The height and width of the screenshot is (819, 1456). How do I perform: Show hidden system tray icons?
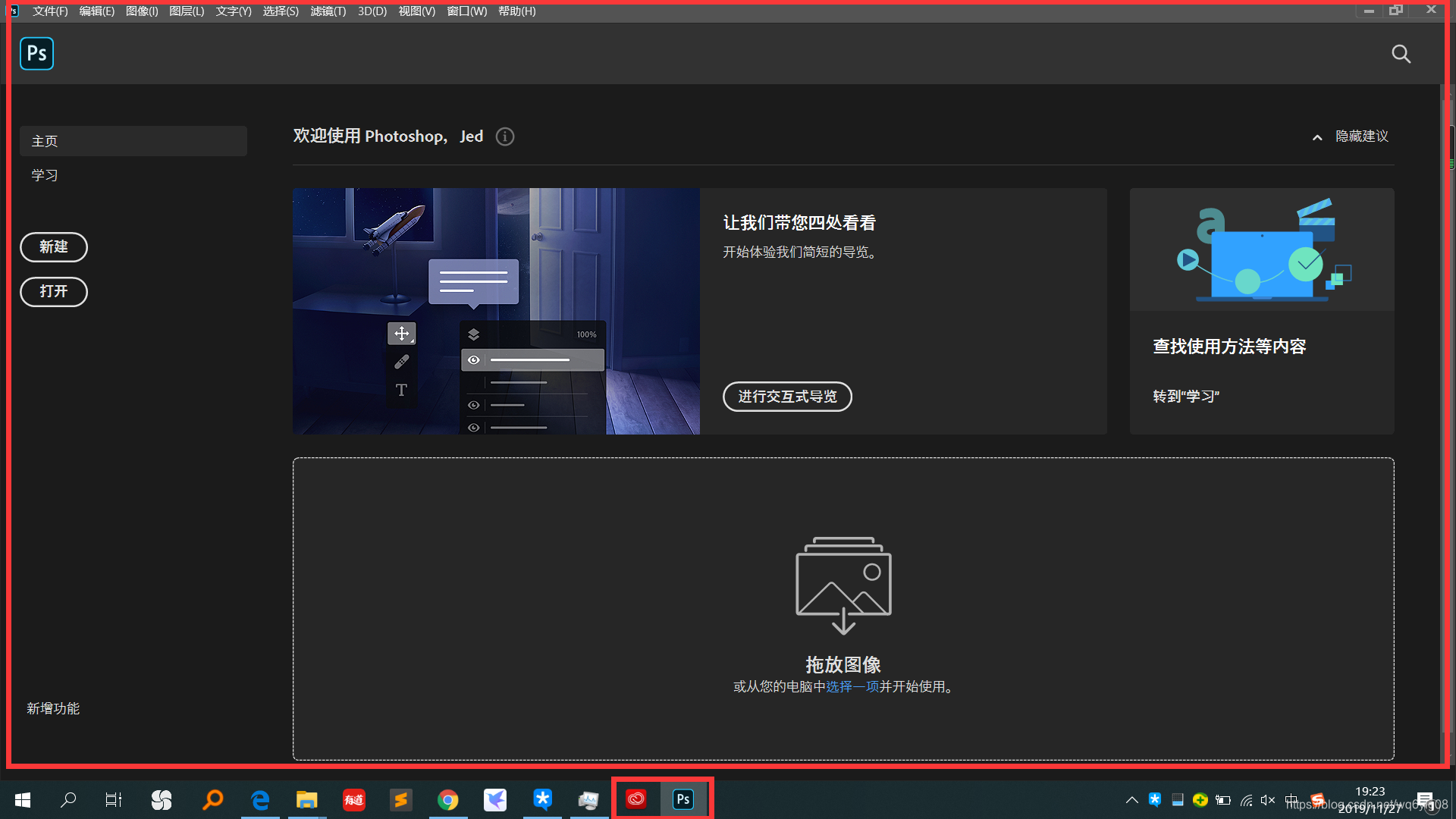coord(1131,800)
